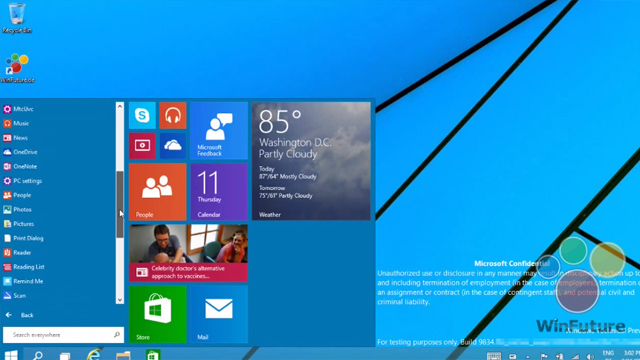Focus the Search everywhere field

click(x=63, y=335)
